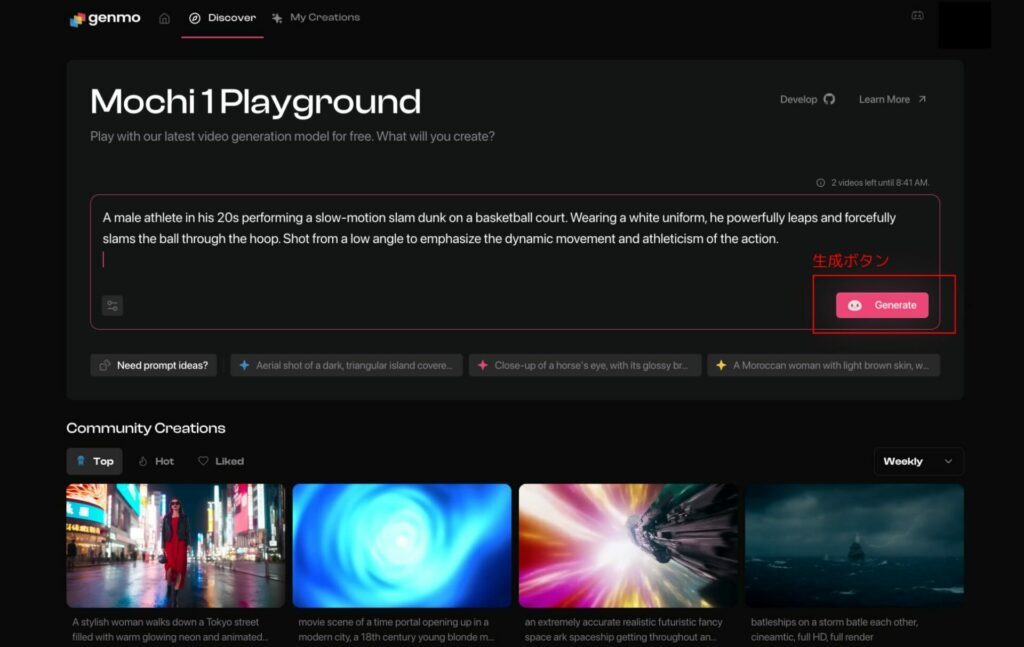
Task: Open the Learn More link
Action: point(892,99)
